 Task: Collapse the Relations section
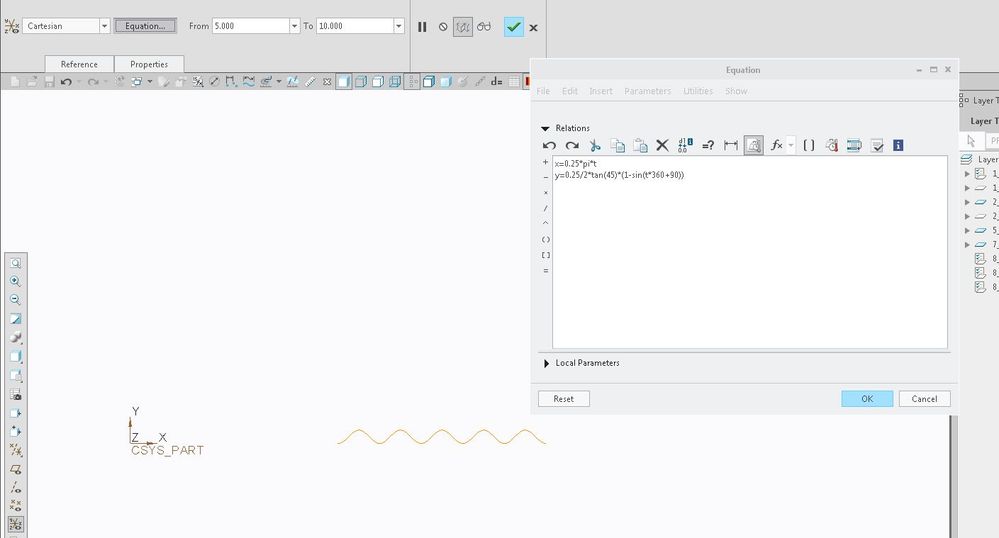coord(546,128)
